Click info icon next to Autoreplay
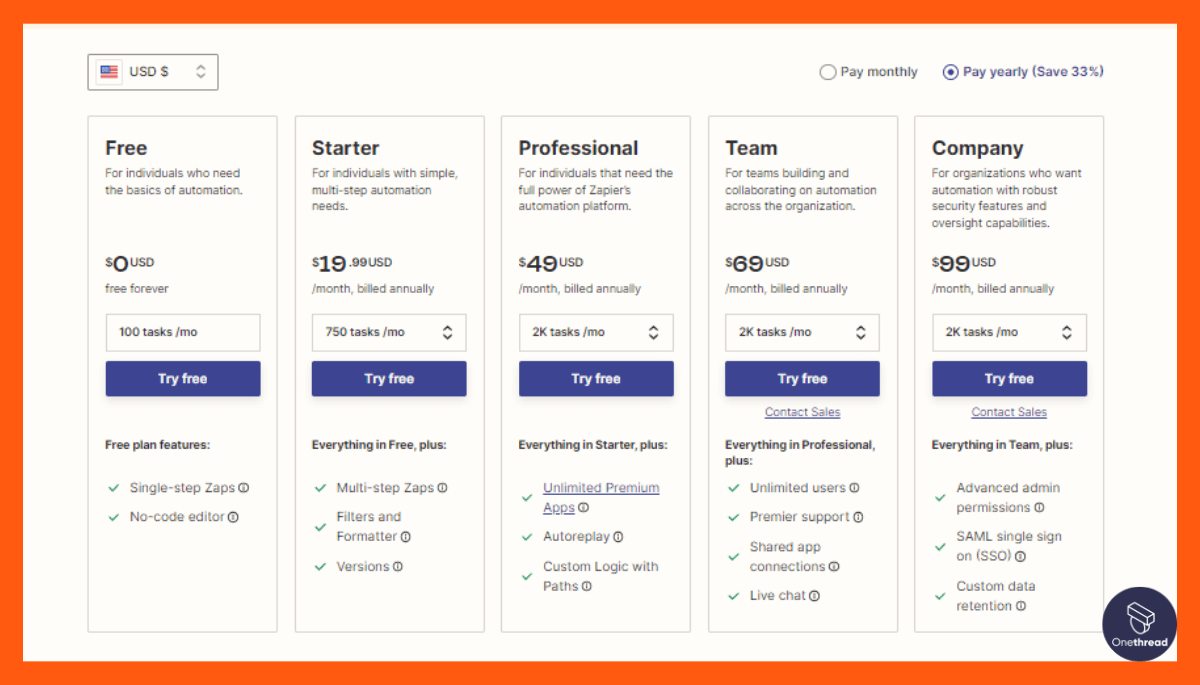This screenshot has width=1200, height=685. 620,536
